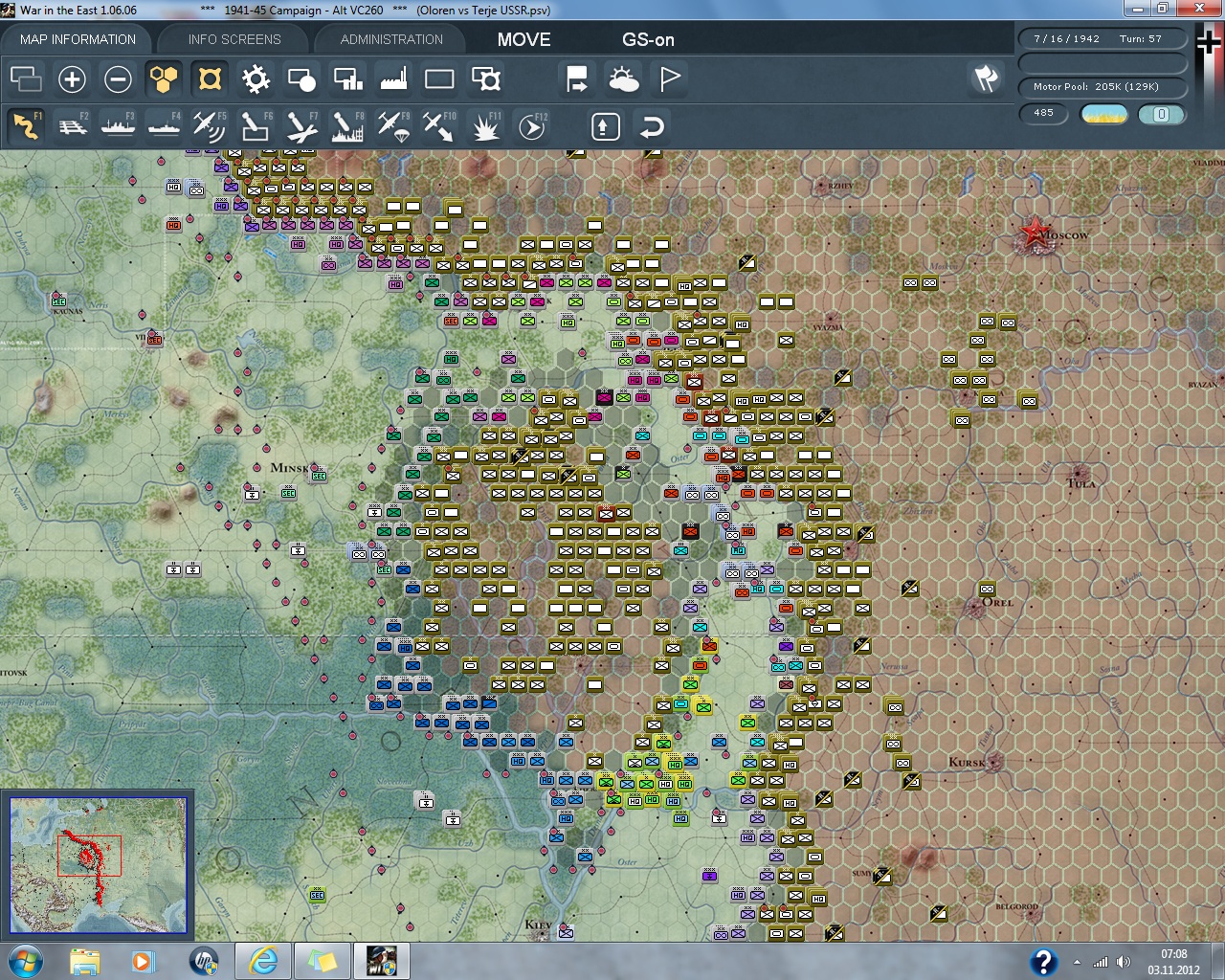Select the F1 move mode icon
Screen dimensions: 1225x980
point(26,126)
